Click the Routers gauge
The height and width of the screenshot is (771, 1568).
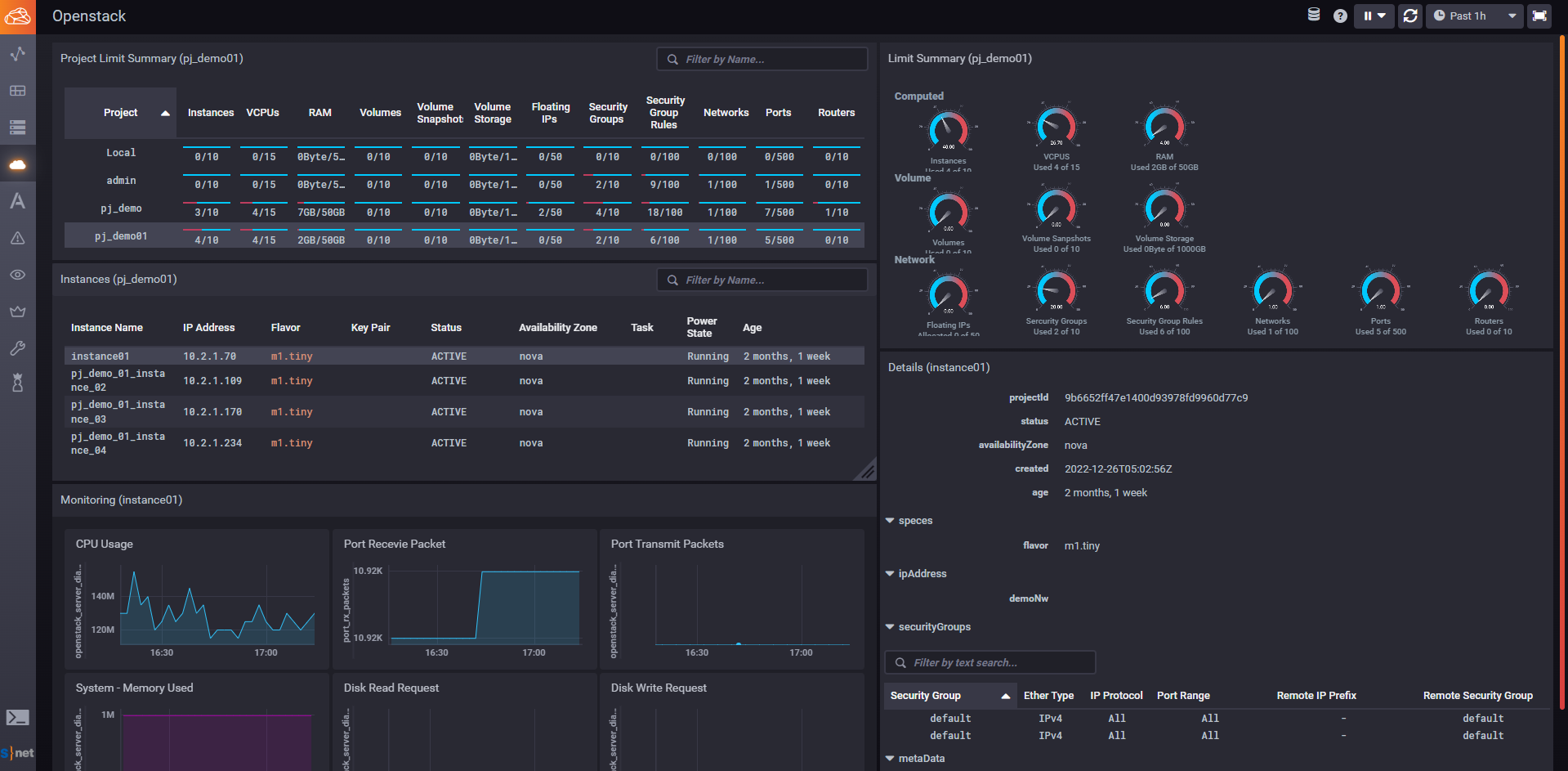[1489, 291]
